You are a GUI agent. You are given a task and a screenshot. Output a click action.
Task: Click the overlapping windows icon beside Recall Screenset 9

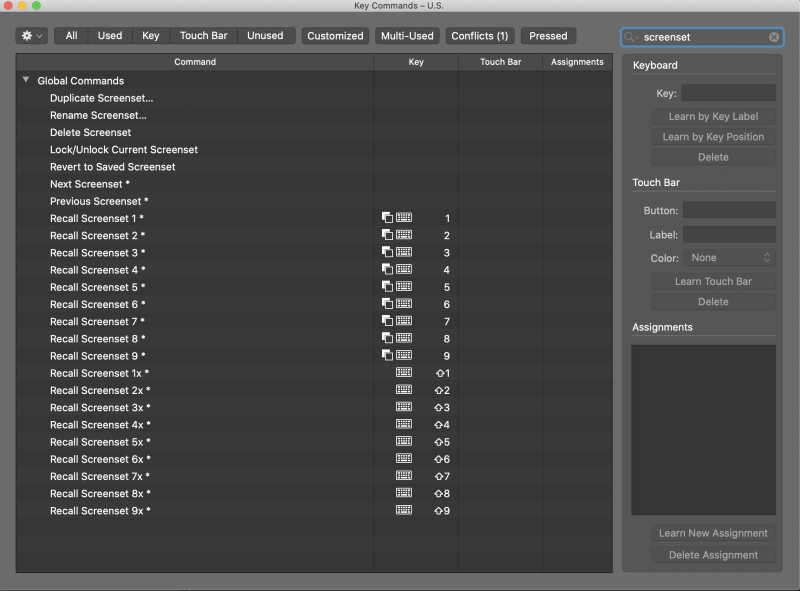(387, 356)
